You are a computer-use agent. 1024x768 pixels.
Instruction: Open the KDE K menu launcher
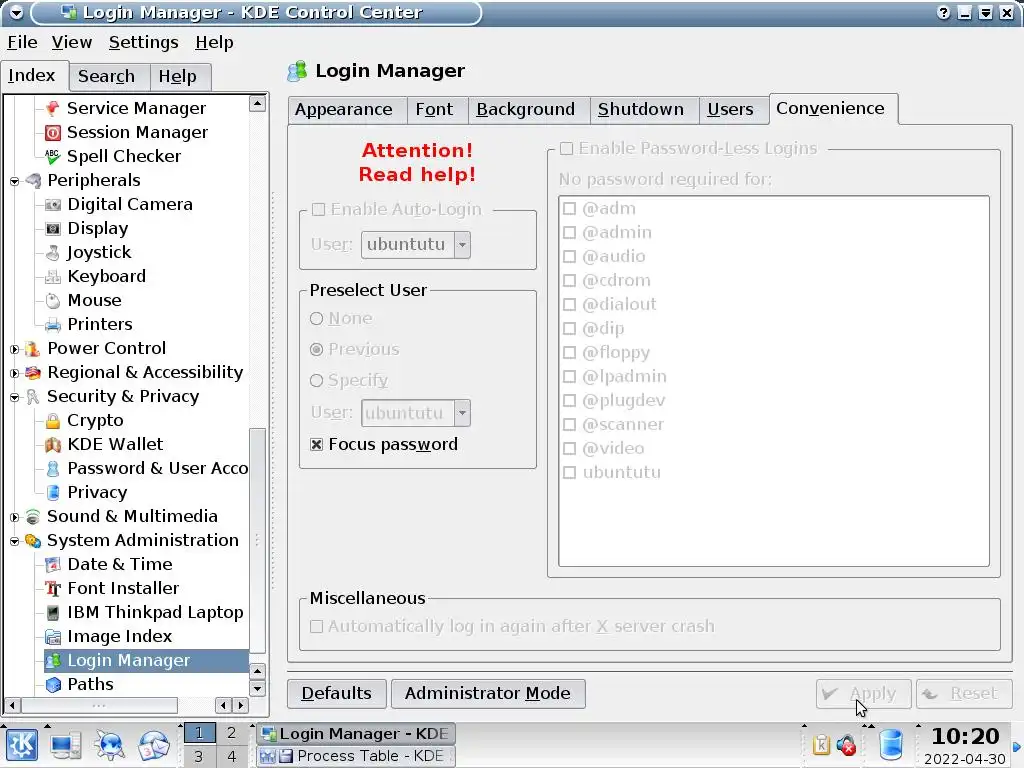tap(22, 745)
